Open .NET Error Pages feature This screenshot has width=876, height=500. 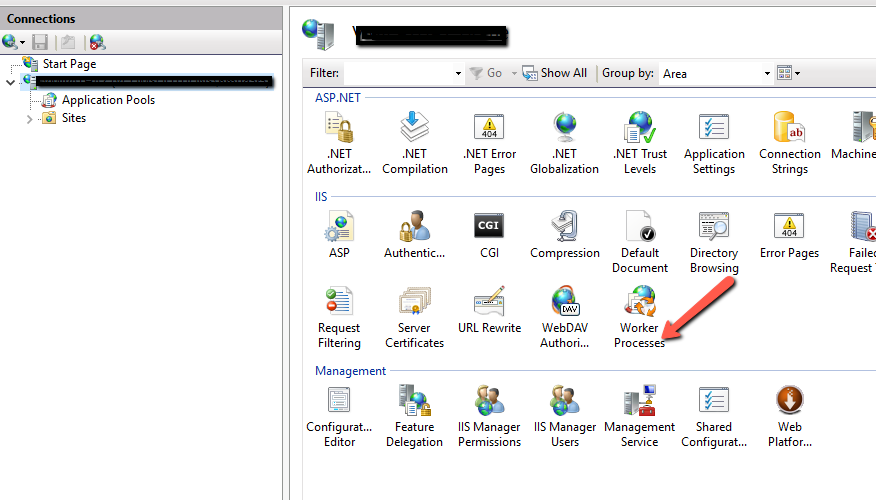(x=489, y=143)
